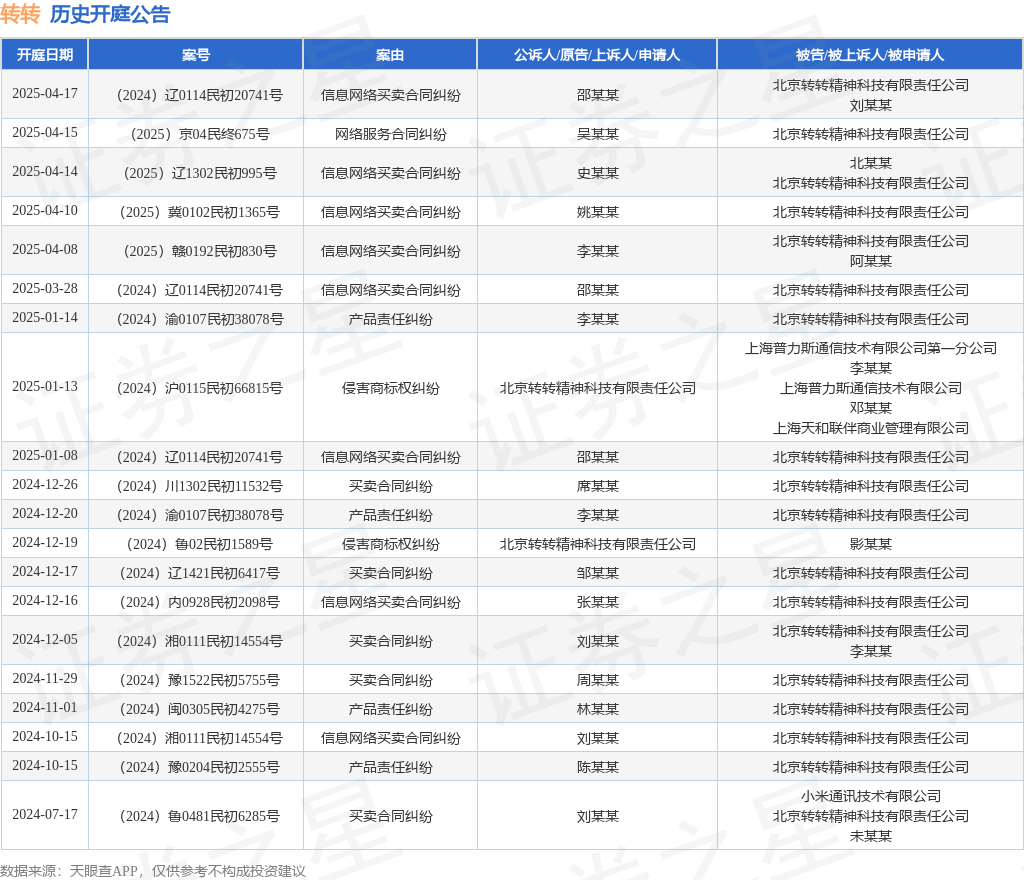
Task: Click 产品责任纠纷 in the 2024-11-01 row
Action: pos(391,709)
